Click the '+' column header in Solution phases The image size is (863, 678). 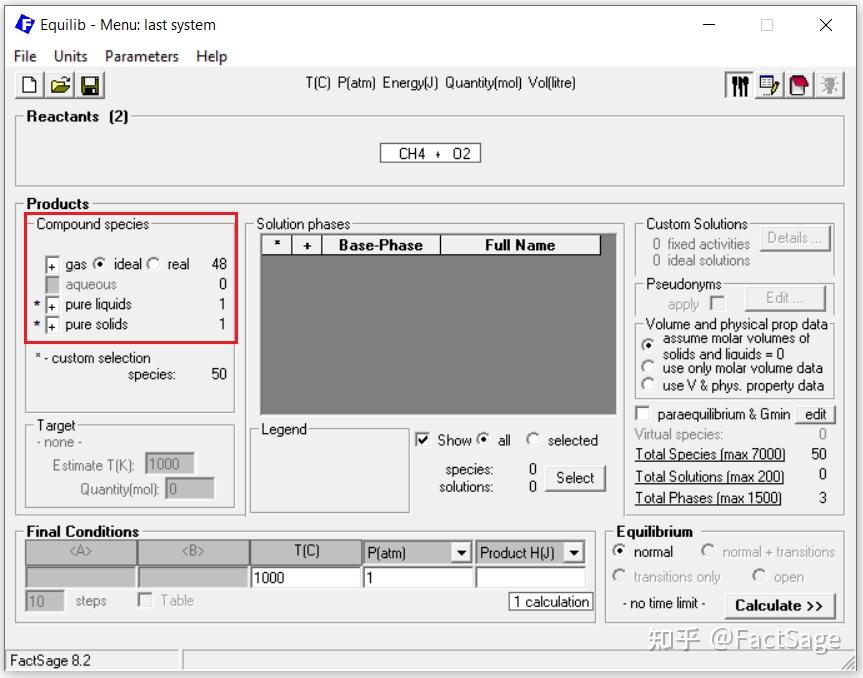[307, 245]
